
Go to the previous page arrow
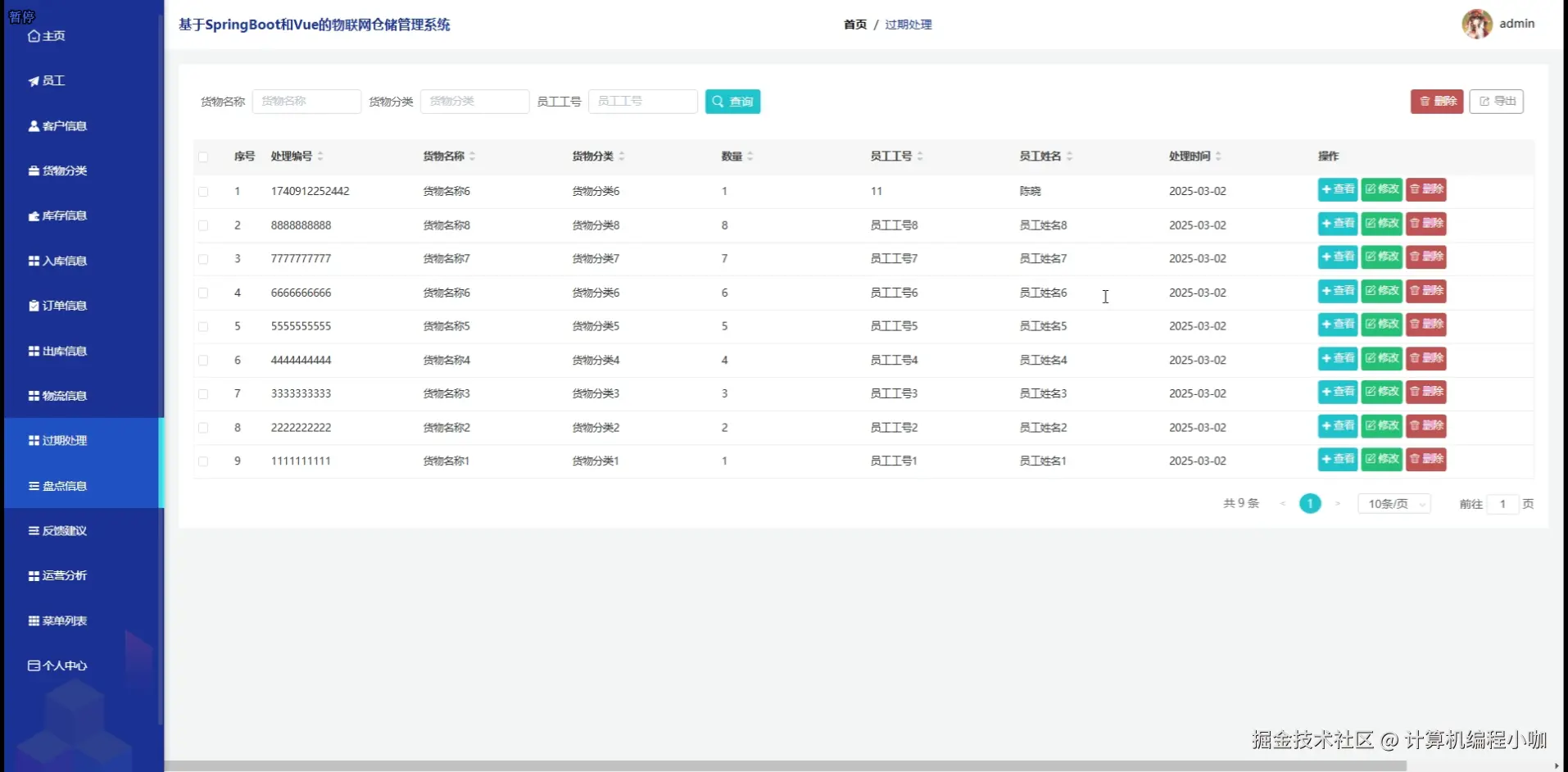click(x=1283, y=504)
